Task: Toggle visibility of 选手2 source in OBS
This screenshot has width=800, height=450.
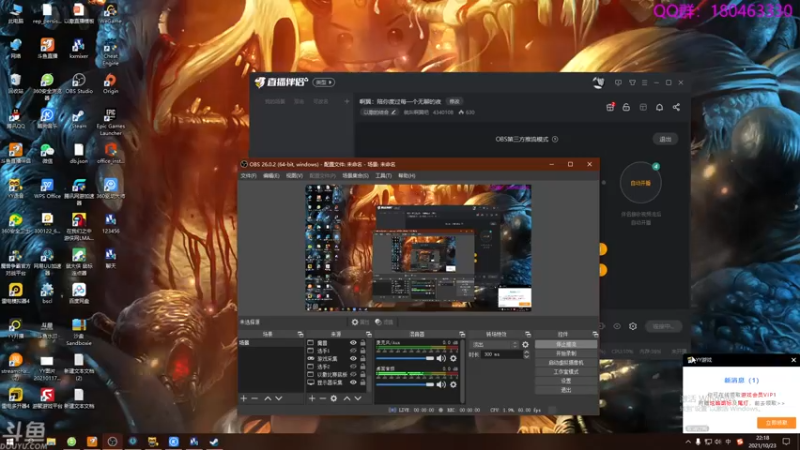Action: click(x=353, y=366)
